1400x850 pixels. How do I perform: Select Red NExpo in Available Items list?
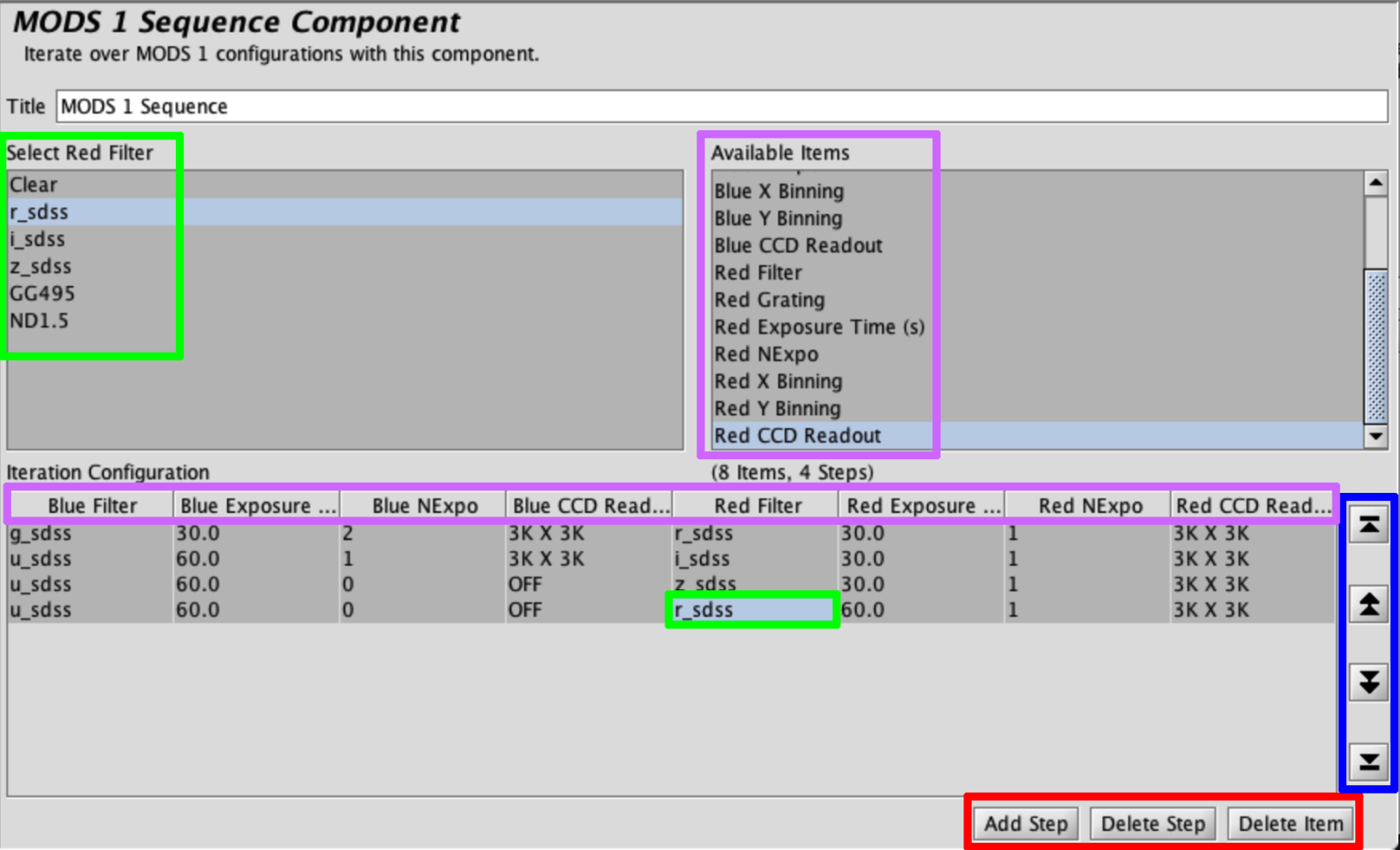(1037, 354)
